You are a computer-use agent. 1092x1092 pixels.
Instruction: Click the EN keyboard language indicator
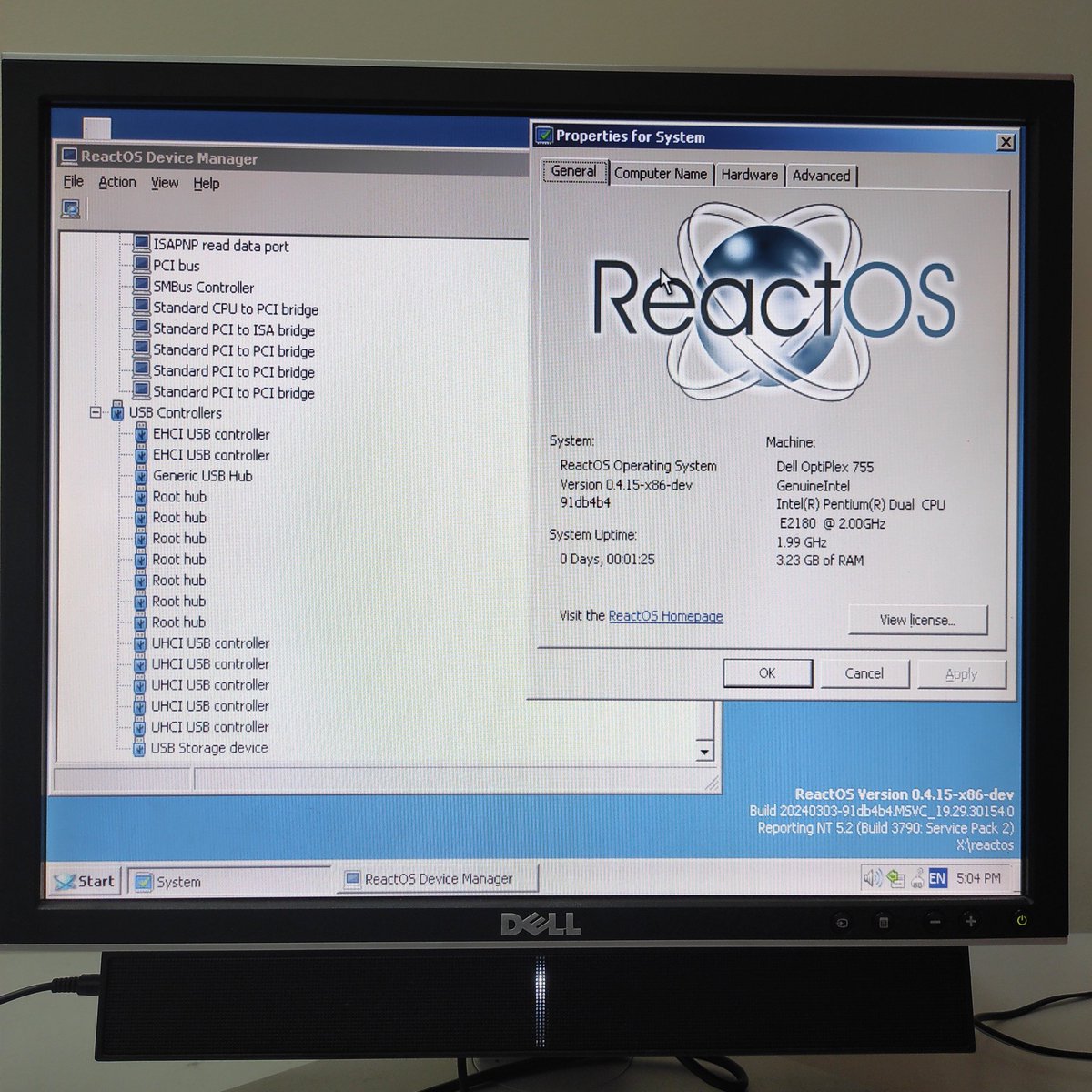[937, 878]
